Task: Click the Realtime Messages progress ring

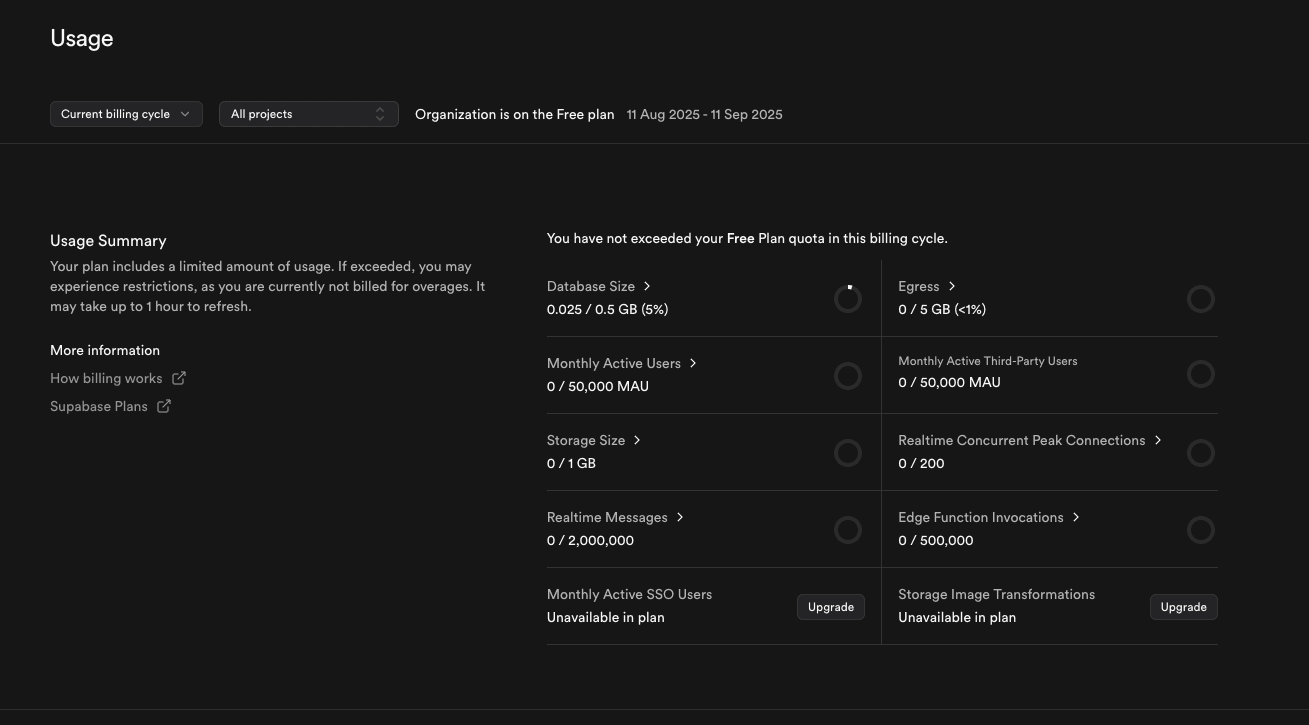Action: (x=847, y=530)
